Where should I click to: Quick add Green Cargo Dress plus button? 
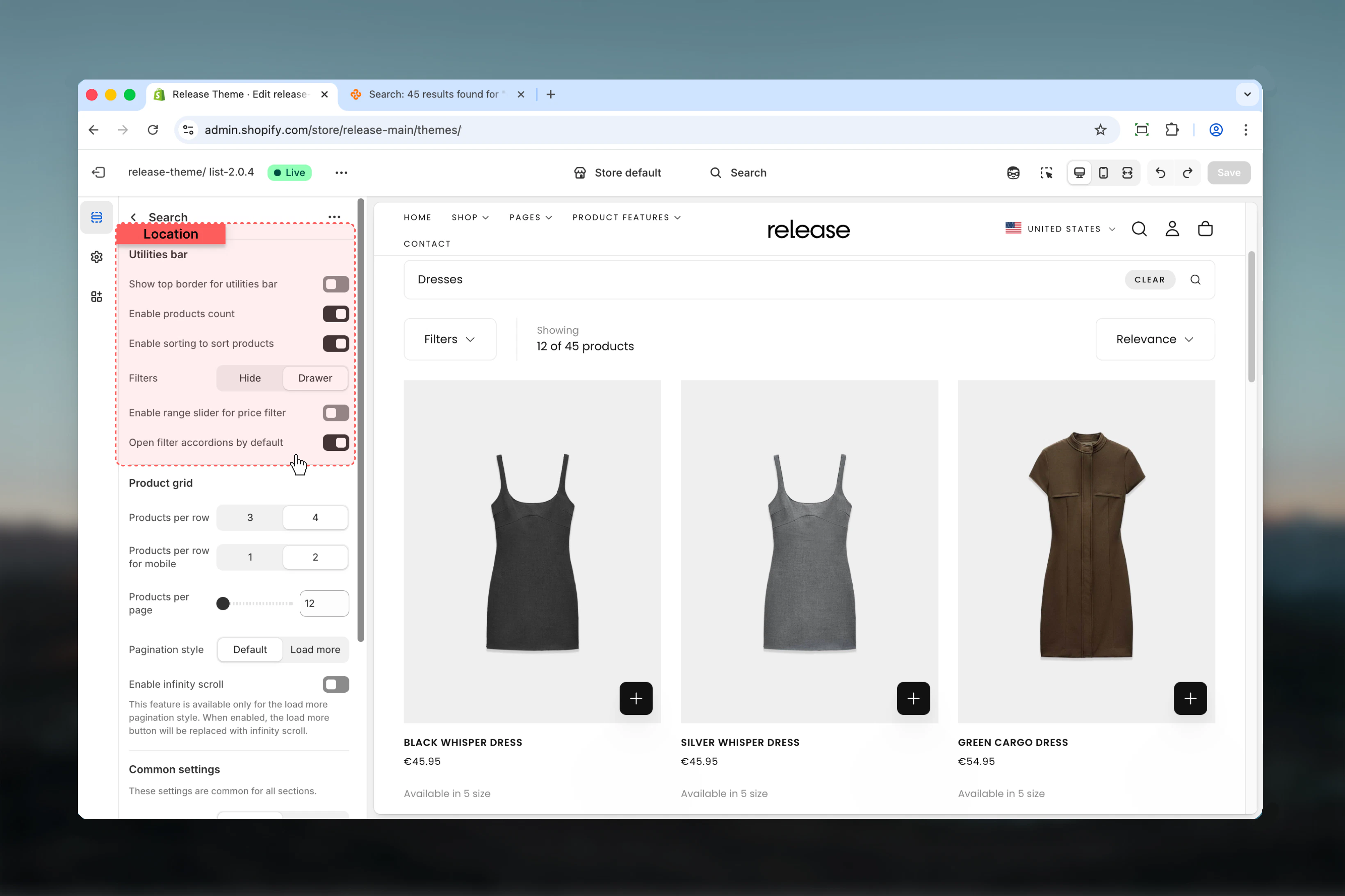tap(1190, 698)
